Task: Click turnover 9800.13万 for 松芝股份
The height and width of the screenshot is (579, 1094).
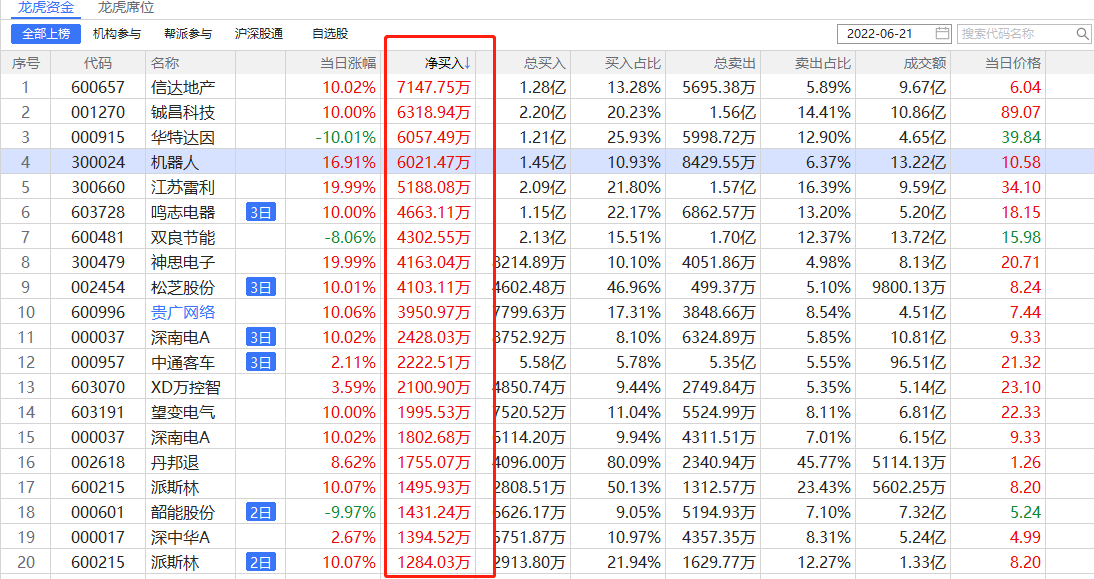Action: (x=909, y=287)
